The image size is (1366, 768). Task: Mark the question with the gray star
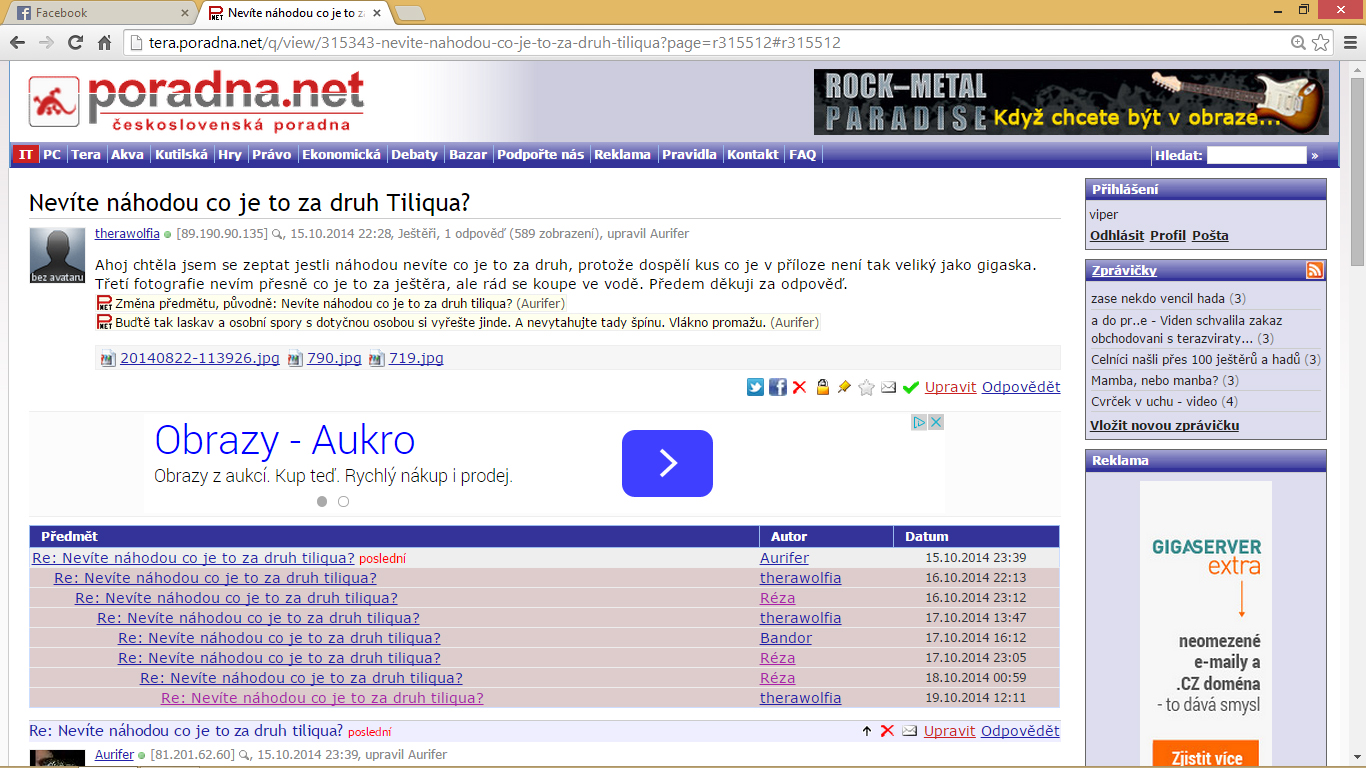(866, 387)
